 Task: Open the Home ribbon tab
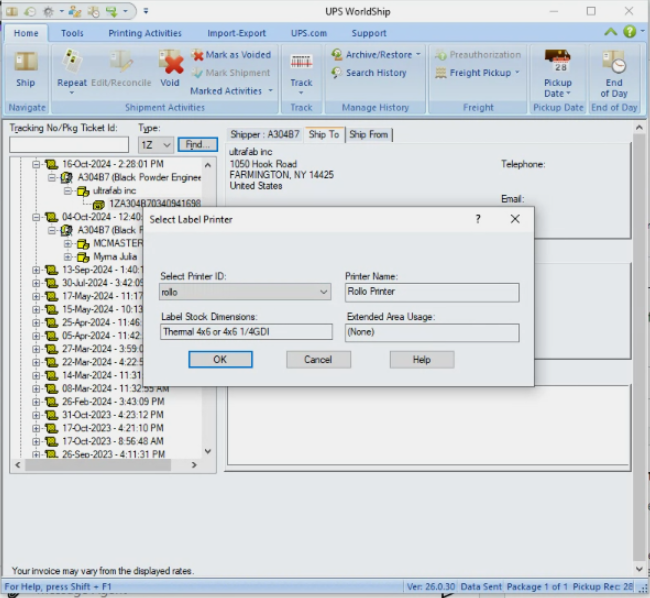(x=26, y=33)
